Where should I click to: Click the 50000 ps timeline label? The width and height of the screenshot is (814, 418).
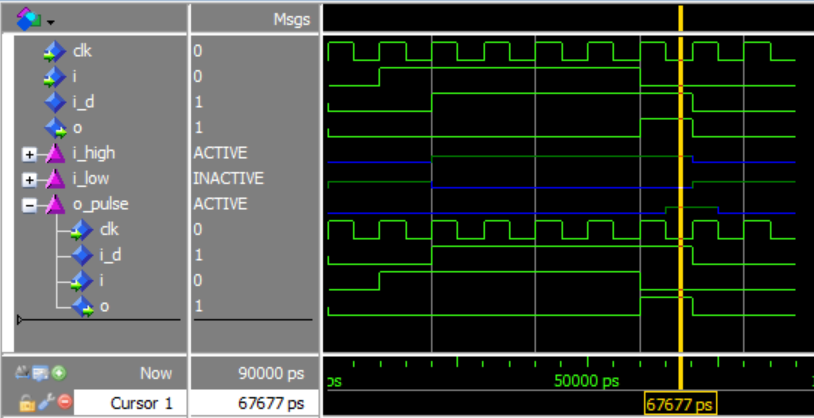click(x=587, y=382)
